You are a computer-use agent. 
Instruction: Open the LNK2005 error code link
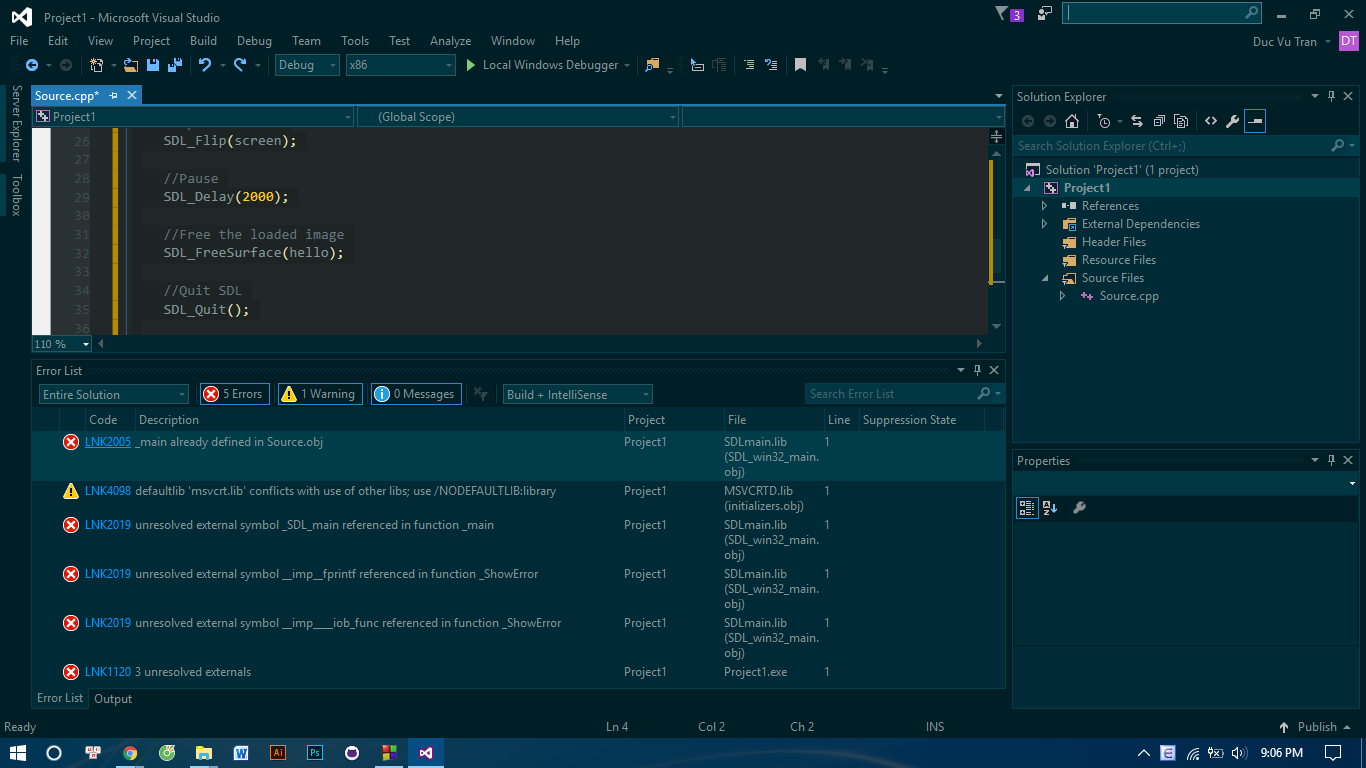pyautogui.click(x=107, y=442)
